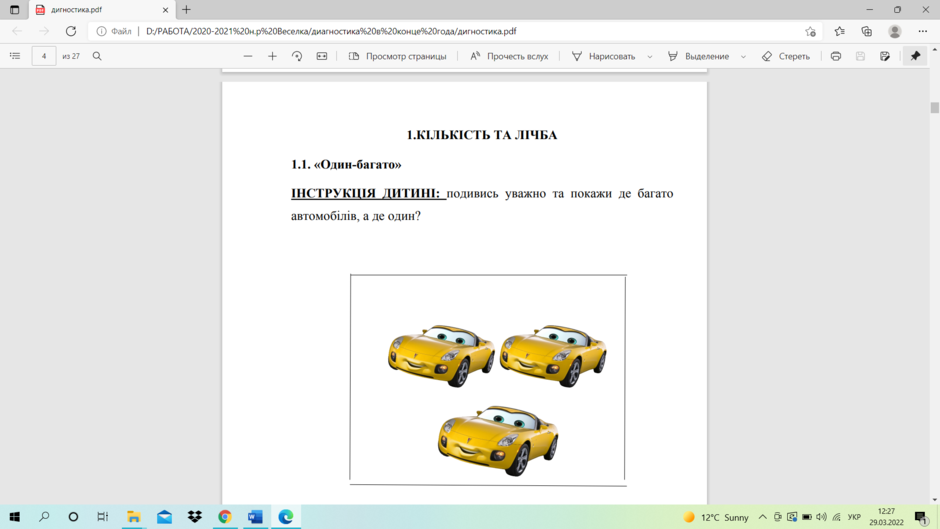Open Просмотр страницы options
This screenshot has width=940, height=529.
coord(397,56)
